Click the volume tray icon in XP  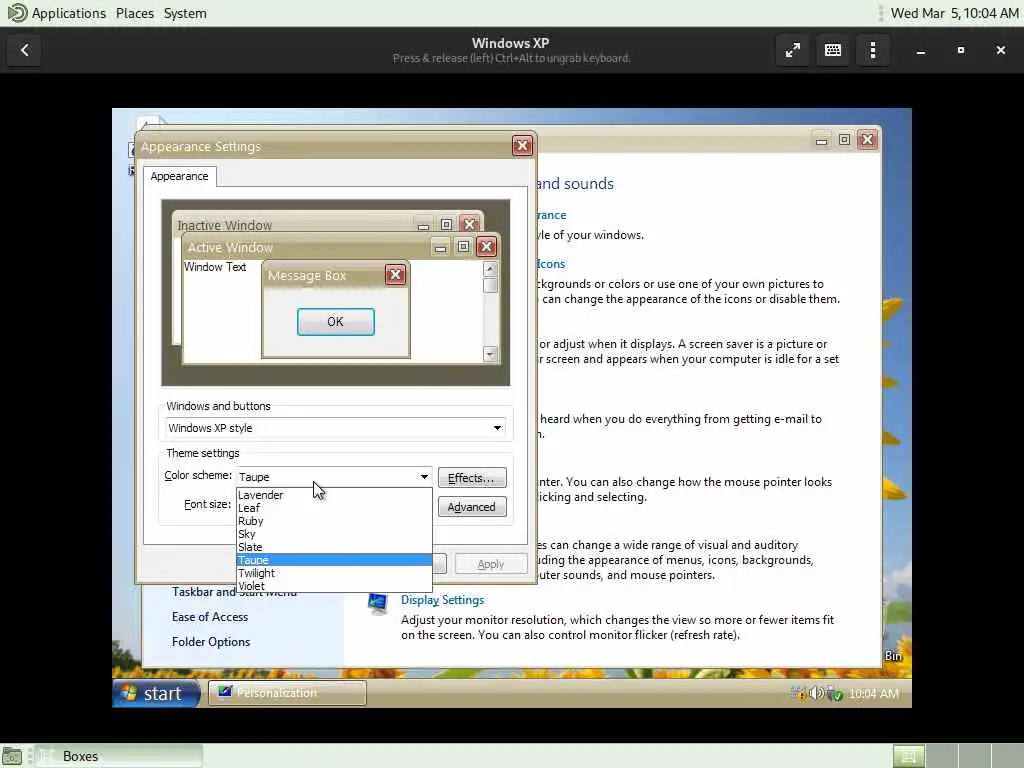(x=816, y=694)
